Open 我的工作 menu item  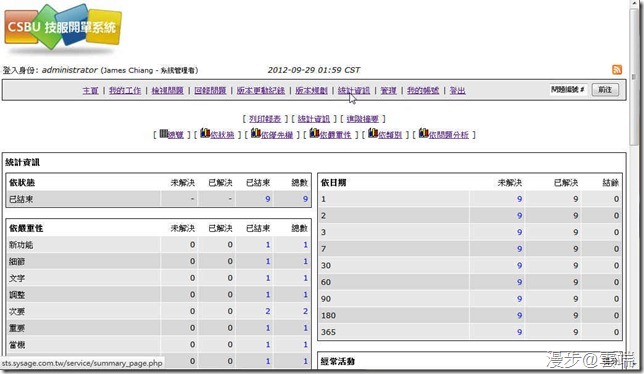tap(125, 90)
